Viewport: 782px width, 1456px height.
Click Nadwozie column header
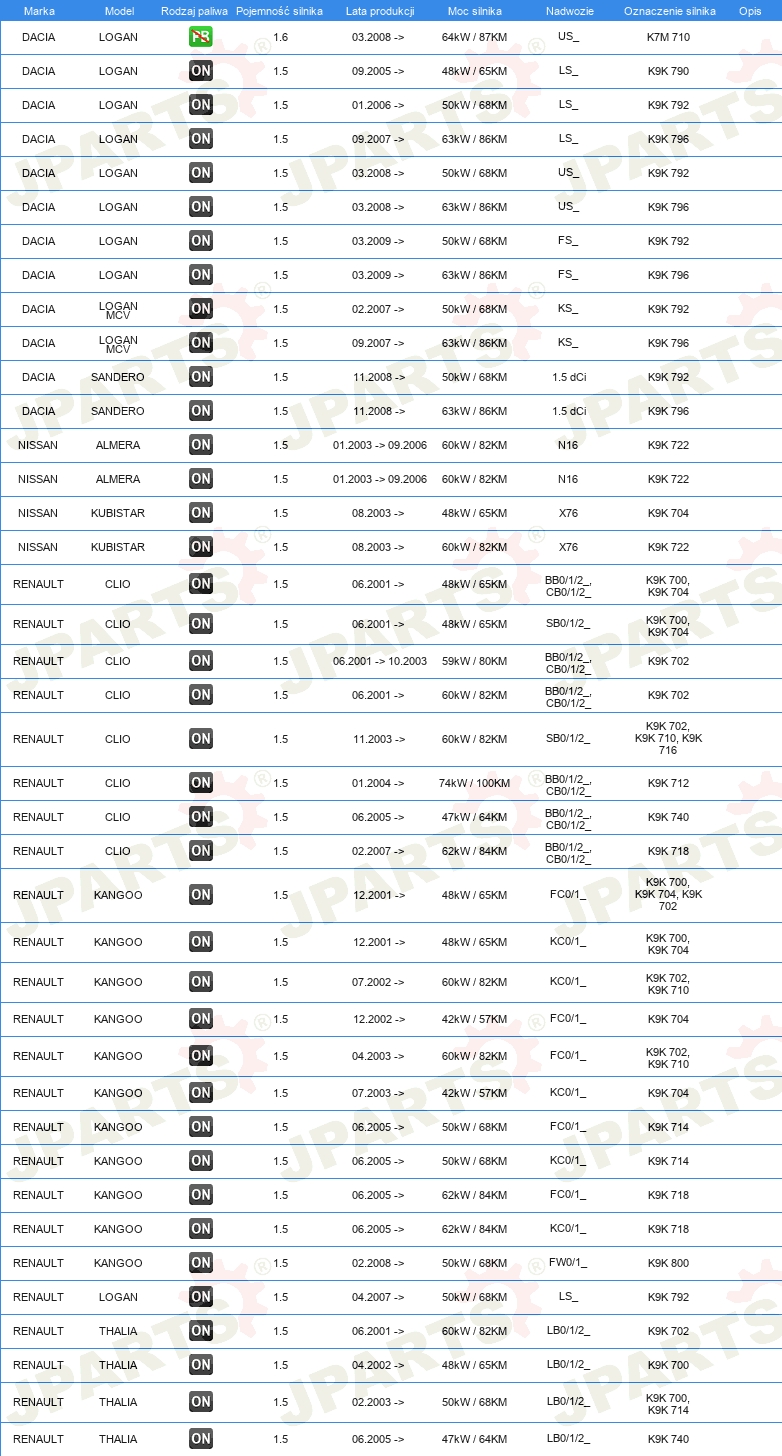pyautogui.click(x=569, y=11)
